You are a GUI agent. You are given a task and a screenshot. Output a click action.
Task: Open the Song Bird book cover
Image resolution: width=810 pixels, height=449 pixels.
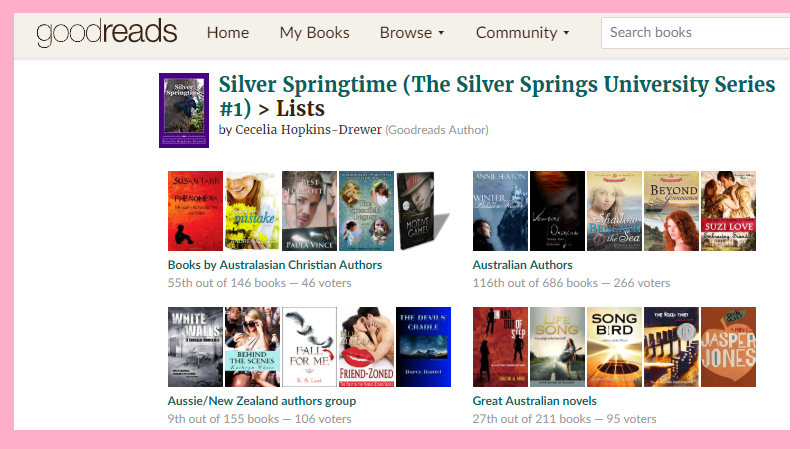click(x=613, y=347)
